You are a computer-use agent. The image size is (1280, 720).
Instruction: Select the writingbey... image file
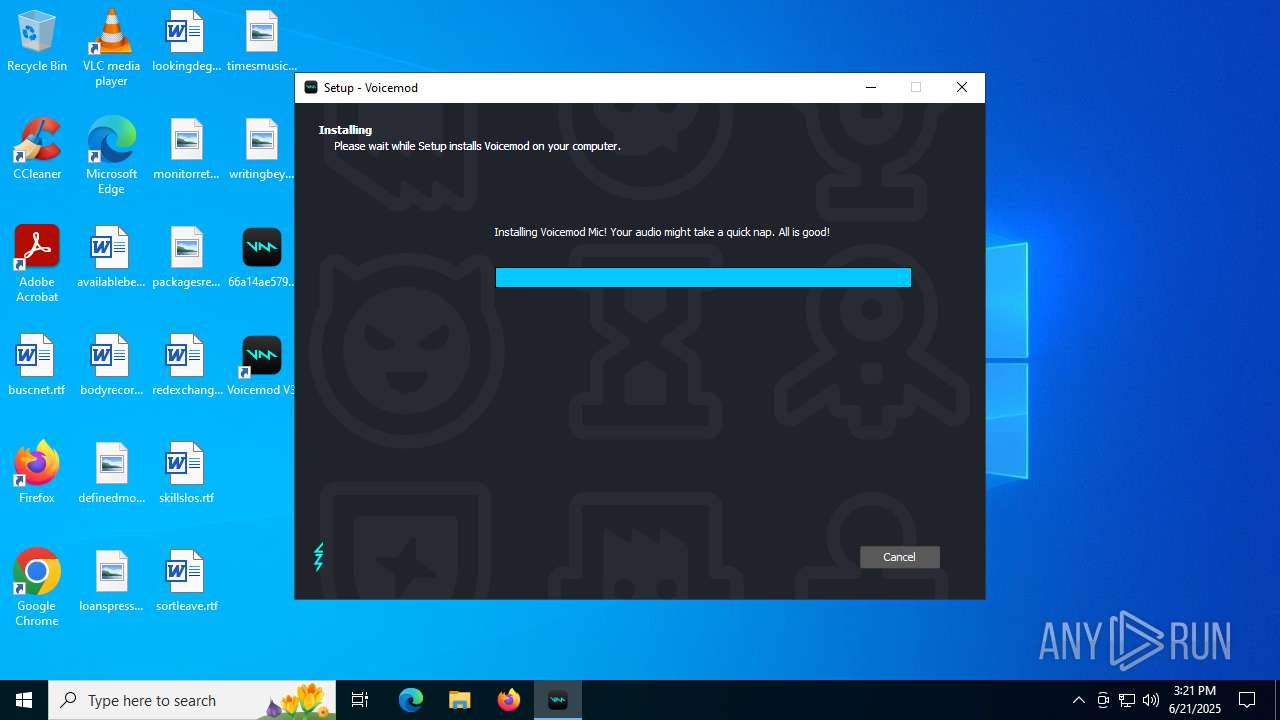pyautogui.click(x=261, y=150)
